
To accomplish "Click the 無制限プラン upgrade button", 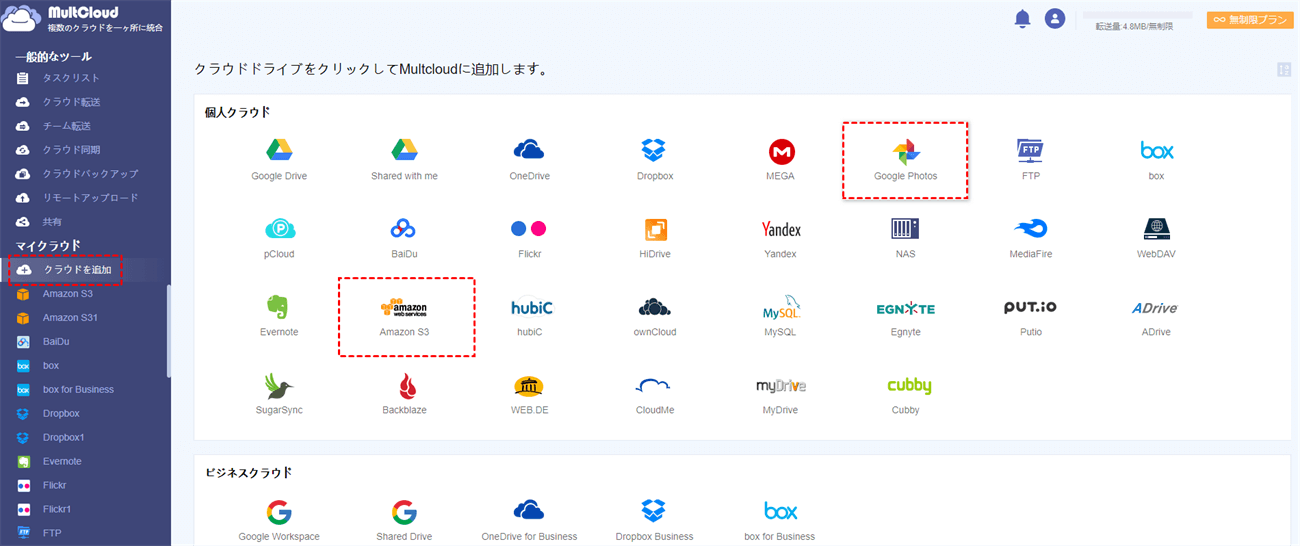I will click(x=1249, y=19).
